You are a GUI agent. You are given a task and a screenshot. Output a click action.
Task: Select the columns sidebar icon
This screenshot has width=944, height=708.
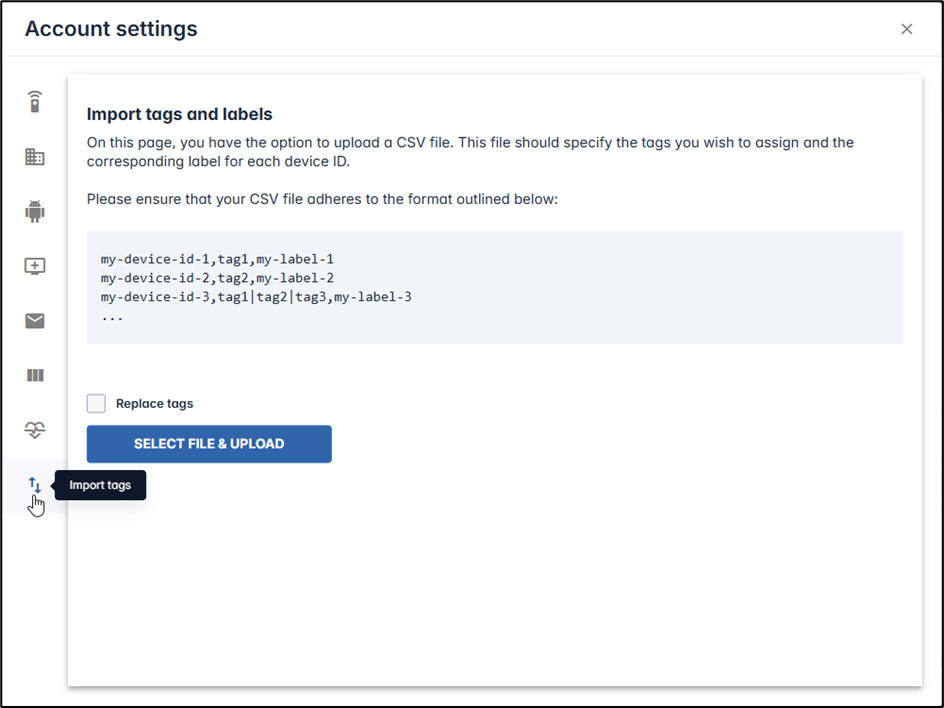(35, 376)
